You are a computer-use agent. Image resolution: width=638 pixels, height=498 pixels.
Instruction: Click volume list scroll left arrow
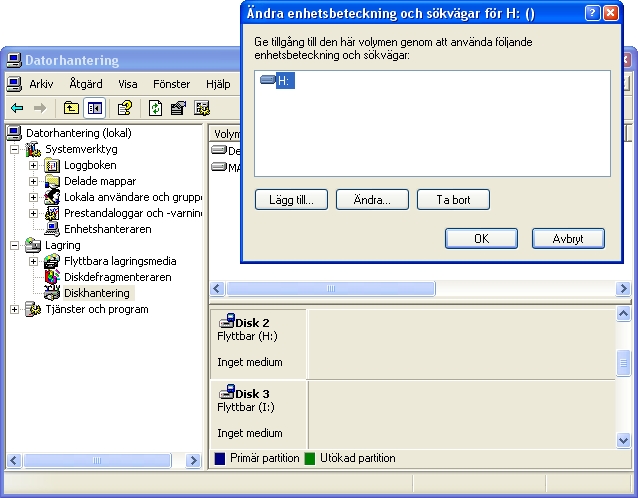pyautogui.click(x=217, y=289)
